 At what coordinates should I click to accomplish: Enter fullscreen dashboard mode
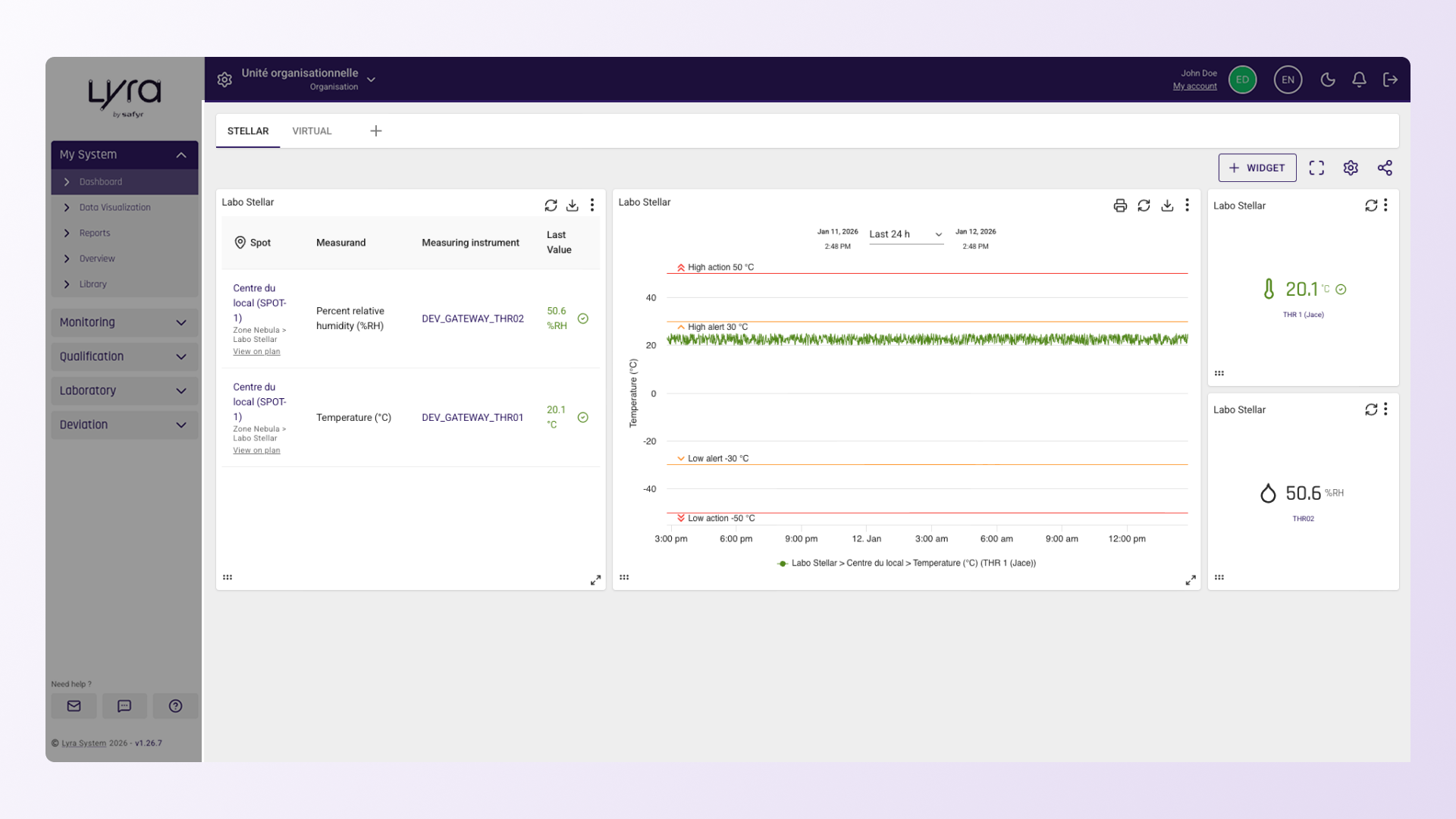click(x=1316, y=168)
